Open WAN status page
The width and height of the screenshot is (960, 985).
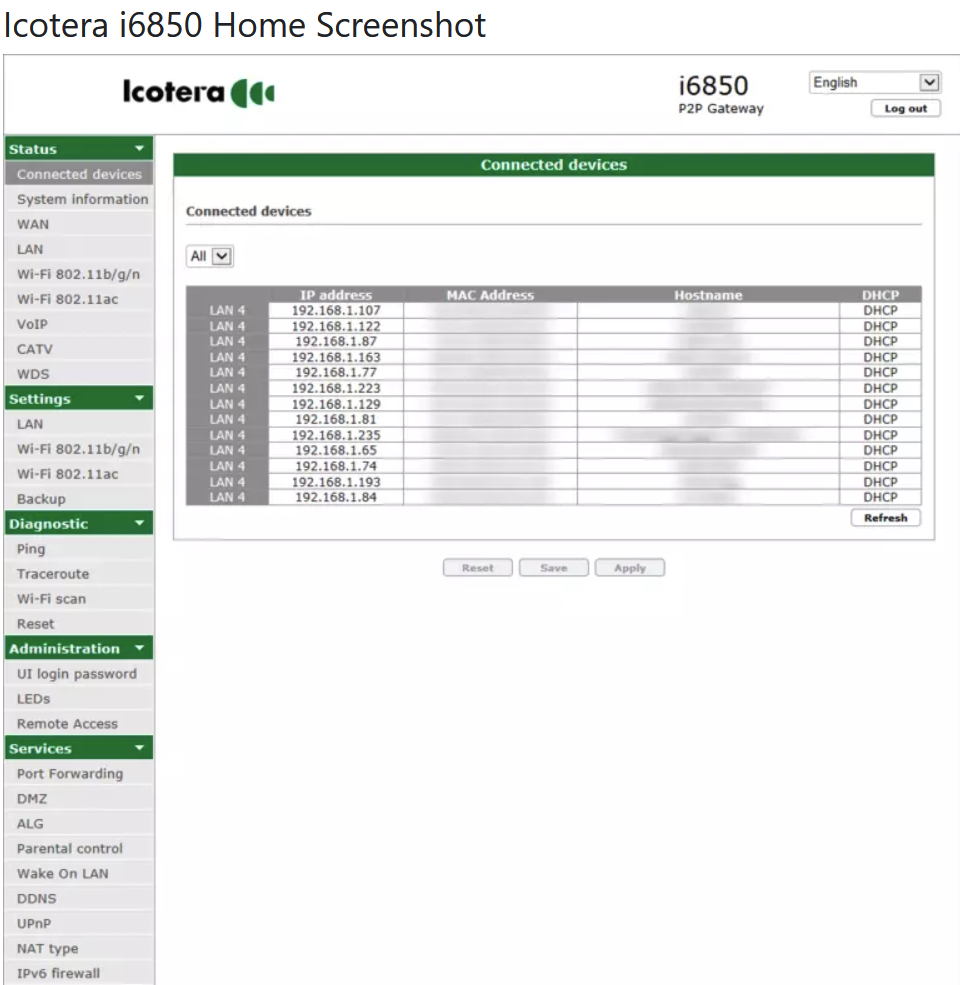(x=79, y=224)
